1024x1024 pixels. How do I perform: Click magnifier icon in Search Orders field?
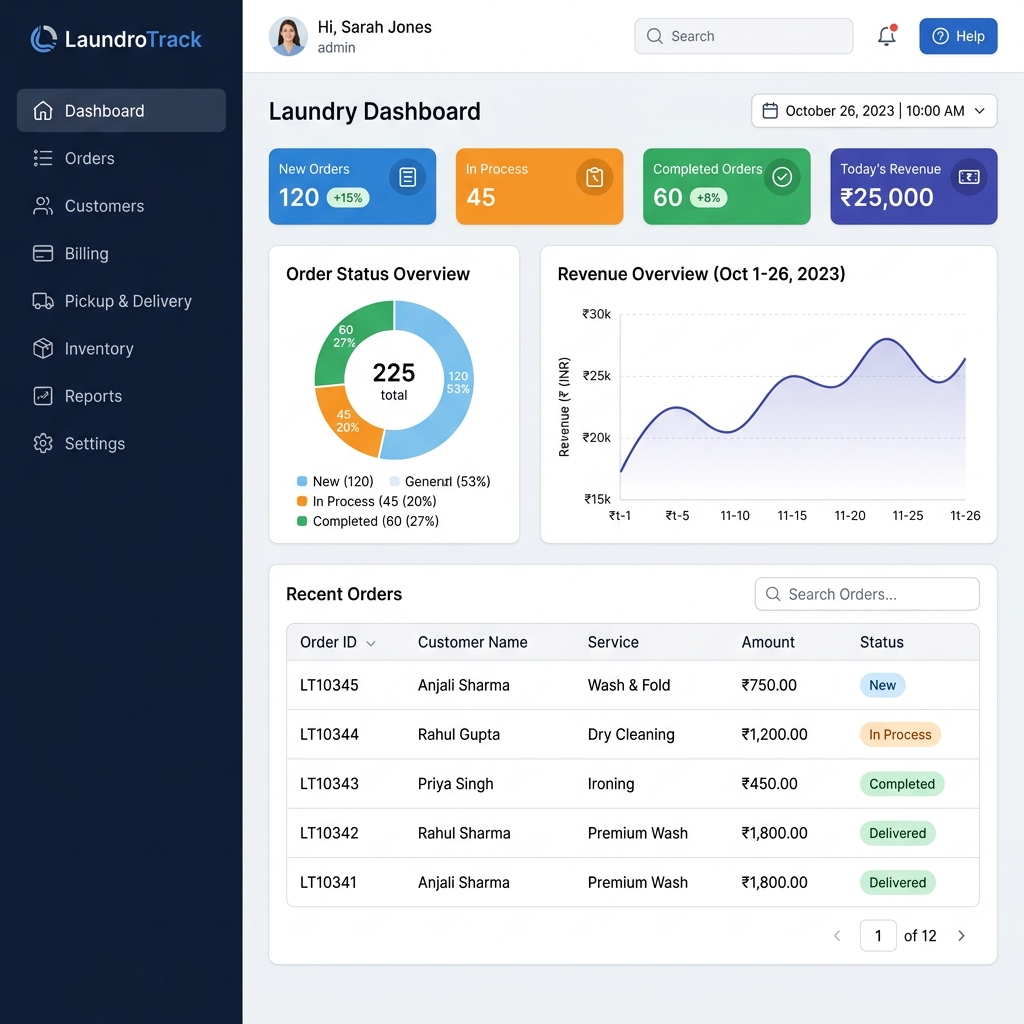[773, 594]
